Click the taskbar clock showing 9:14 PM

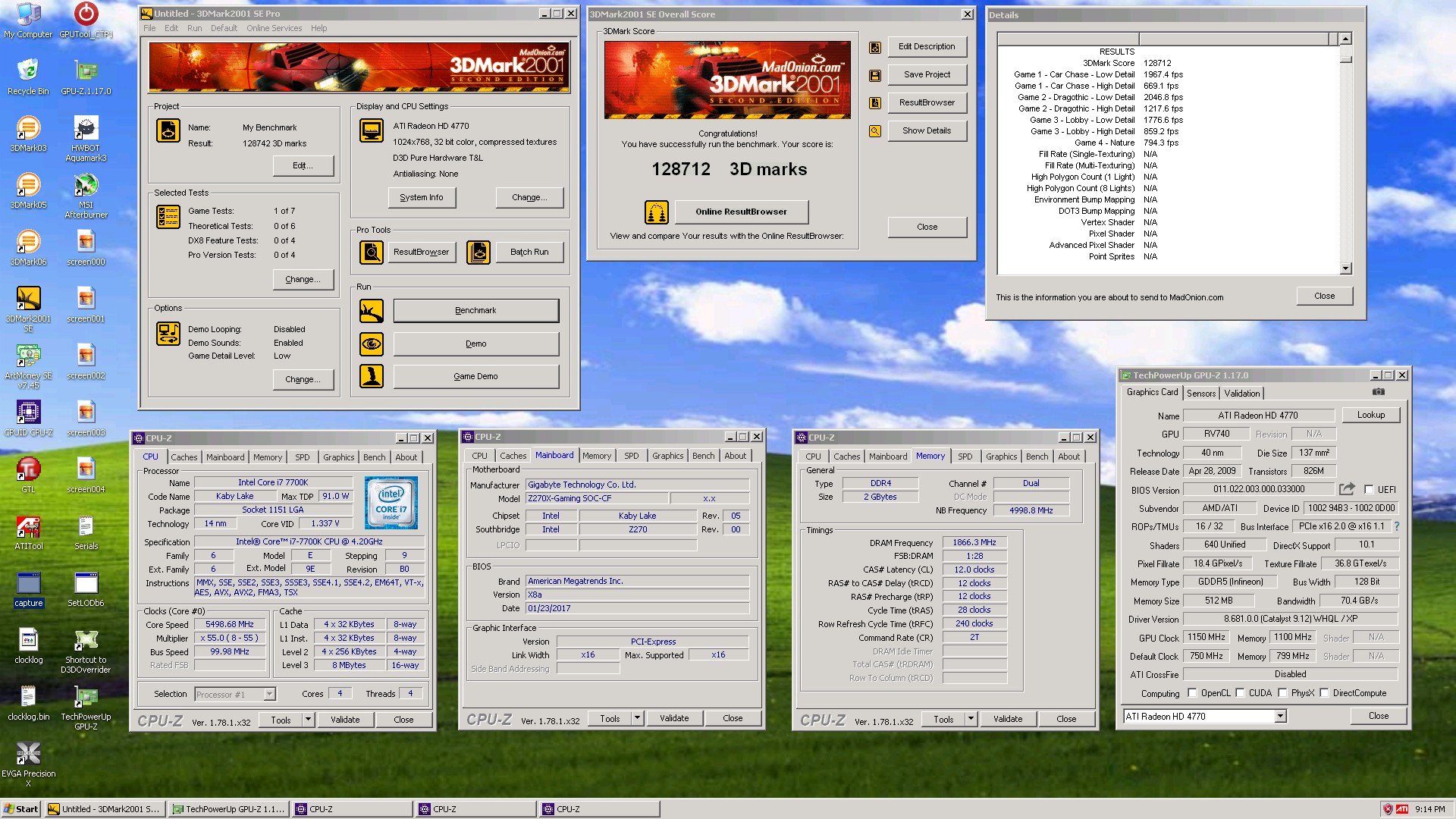[x=1429, y=809]
